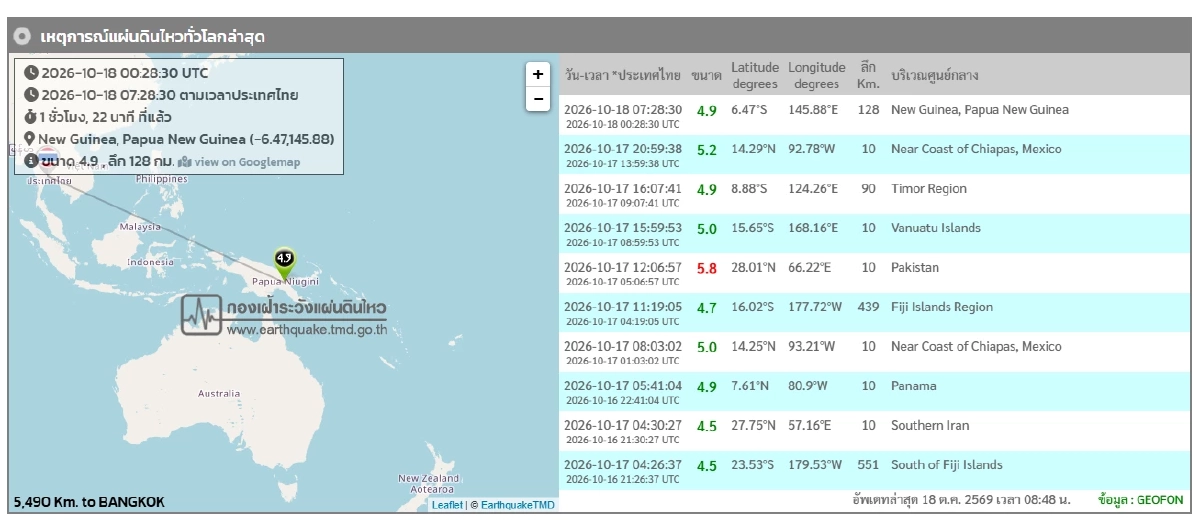
Task: Select the Pakistan 5.8 earthquake row
Action: click(875, 273)
